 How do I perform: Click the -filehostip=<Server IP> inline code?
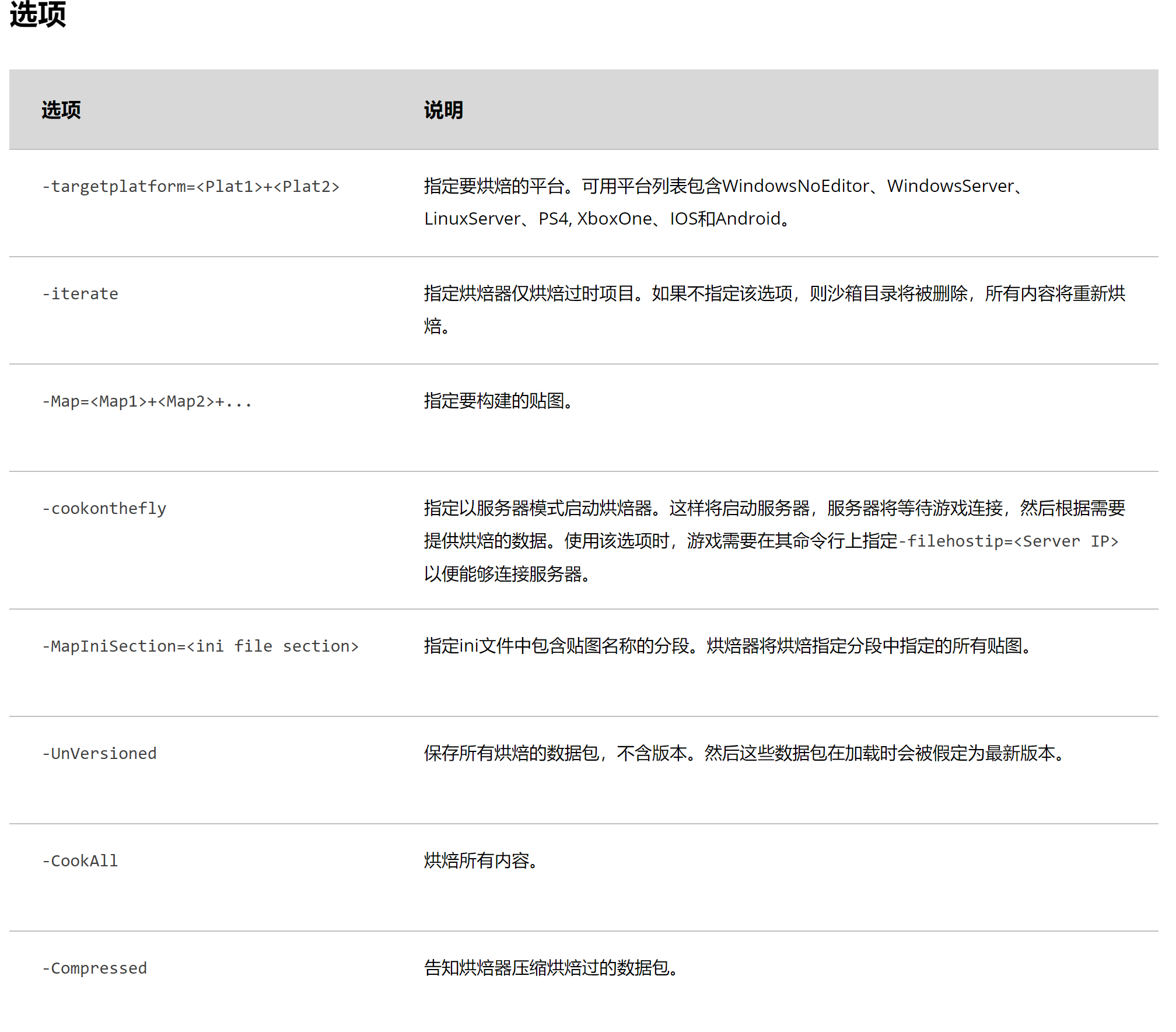pos(1009,541)
